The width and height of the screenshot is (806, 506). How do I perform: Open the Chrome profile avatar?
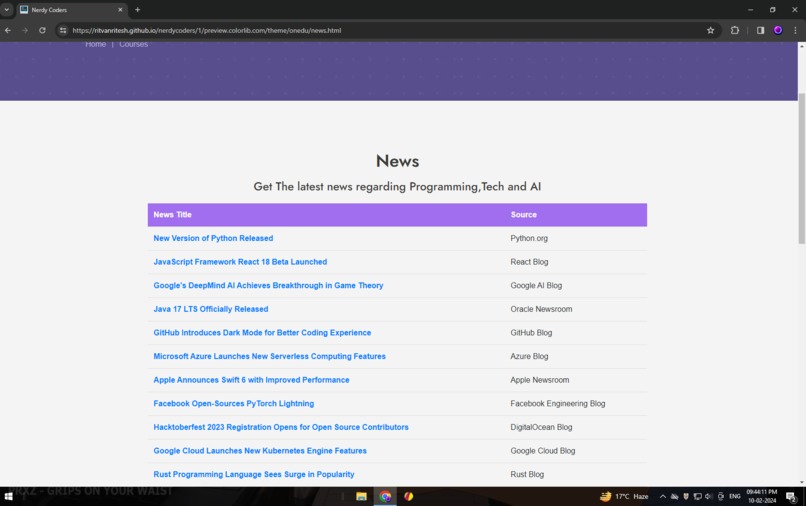click(x=778, y=30)
